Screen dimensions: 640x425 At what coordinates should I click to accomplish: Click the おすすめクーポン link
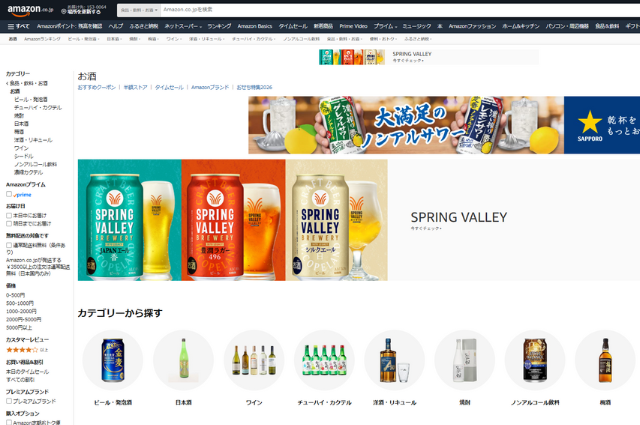tap(97, 87)
